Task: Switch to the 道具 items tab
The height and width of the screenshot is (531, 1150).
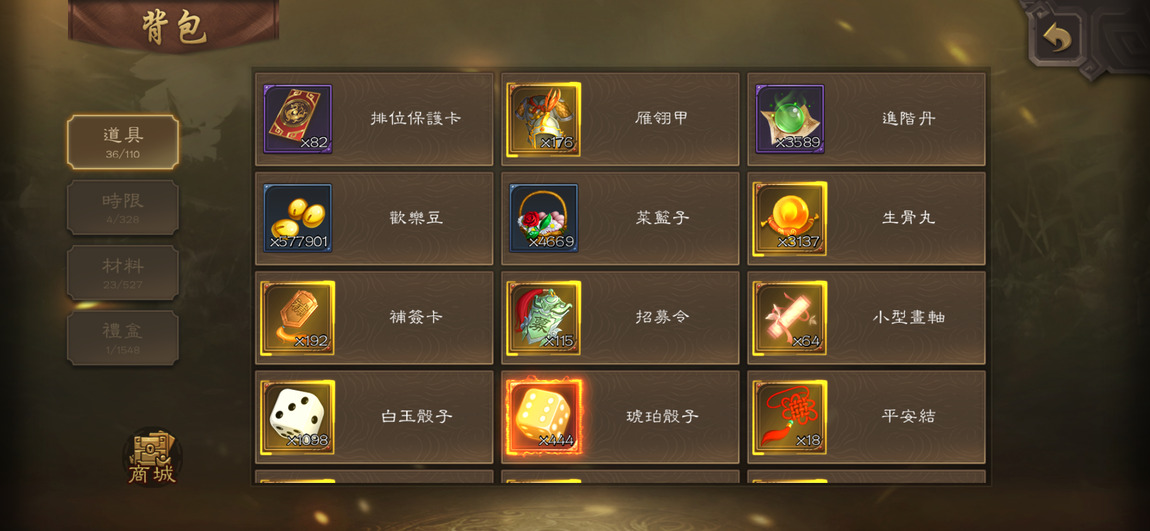Action: [x=122, y=142]
